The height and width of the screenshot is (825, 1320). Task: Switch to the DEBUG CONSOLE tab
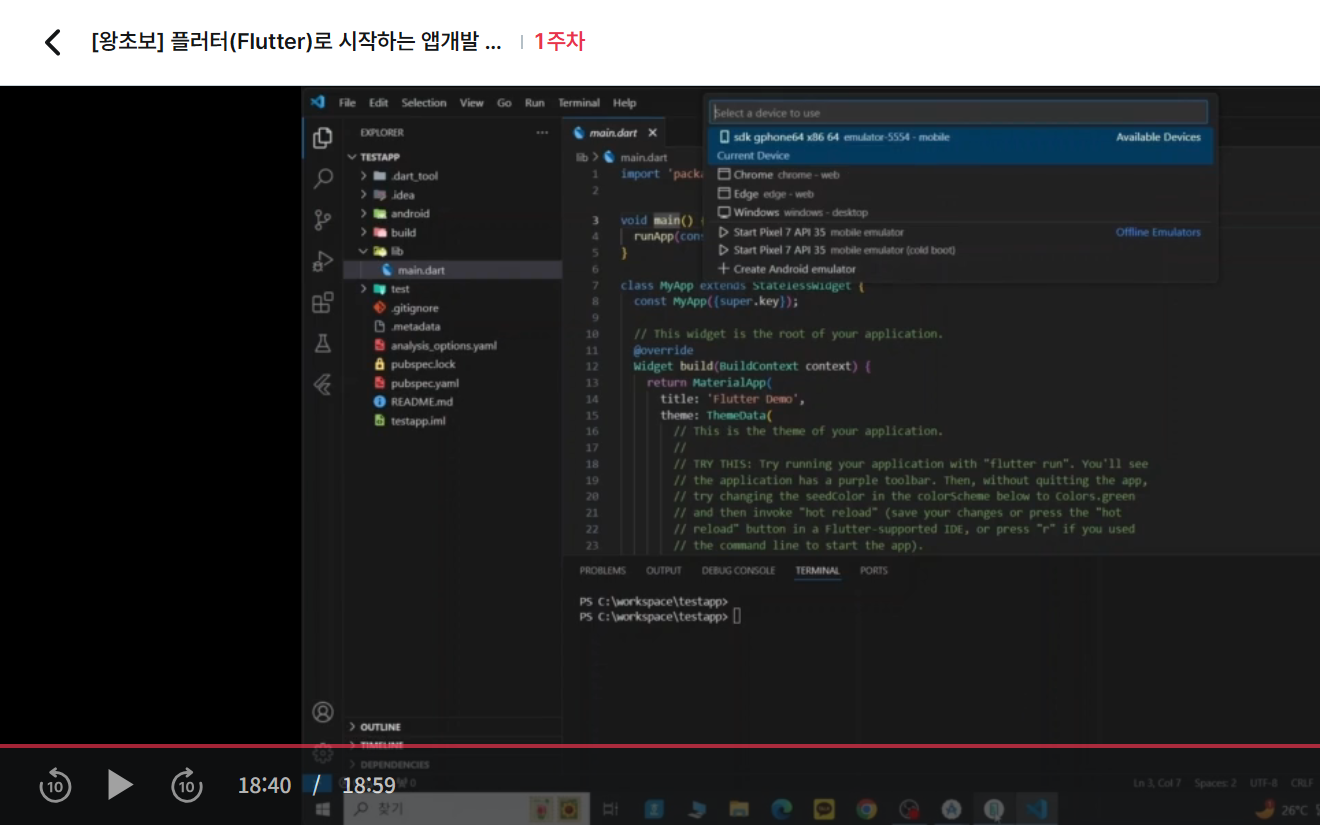click(x=738, y=571)
